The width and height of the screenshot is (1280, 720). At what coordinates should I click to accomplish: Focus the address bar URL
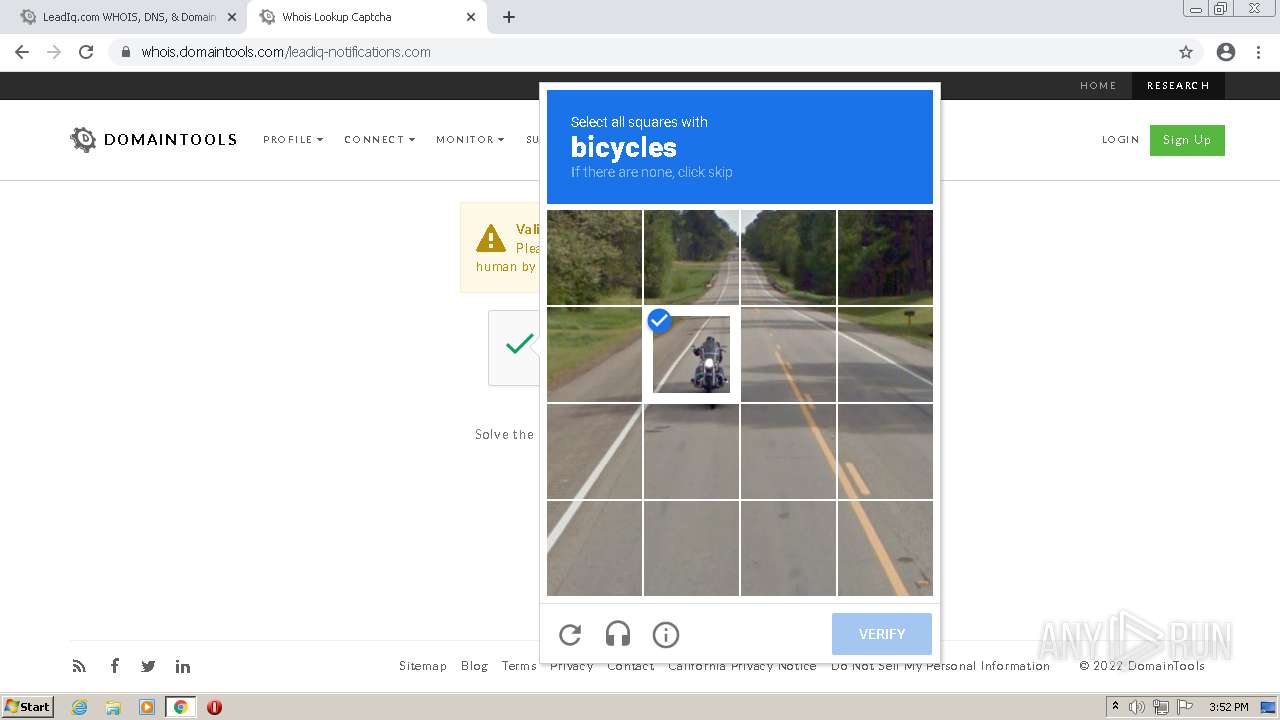point(286,52)
